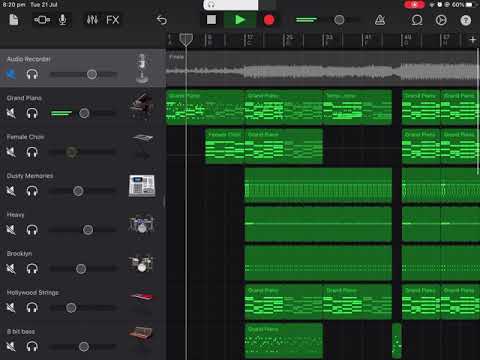Select the Female Choir MIDI region
This screenshot has height=360, width=480.
225,146
